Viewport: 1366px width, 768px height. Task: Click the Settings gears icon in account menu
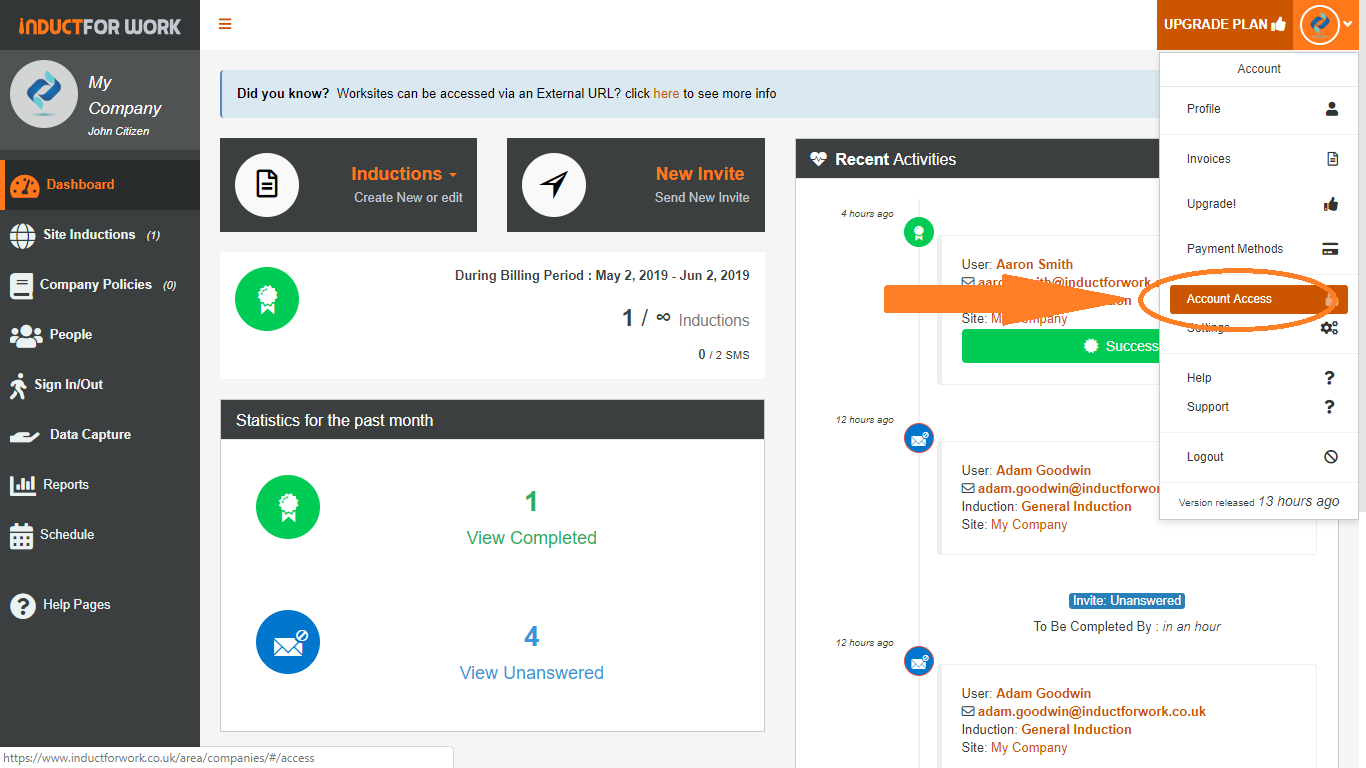pyautogui.click(x=1329, y=328)
